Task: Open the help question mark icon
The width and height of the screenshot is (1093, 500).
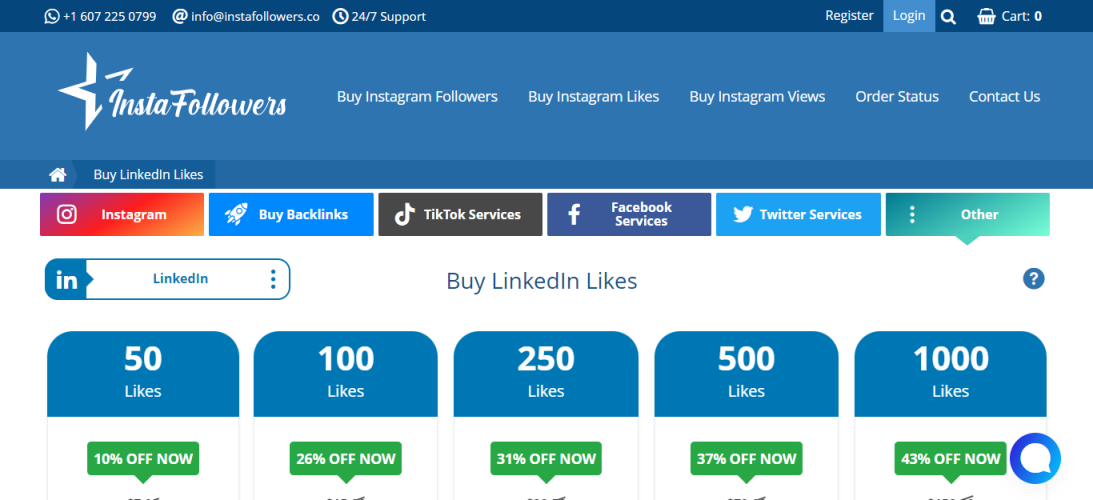Action: pos(1034,279)
